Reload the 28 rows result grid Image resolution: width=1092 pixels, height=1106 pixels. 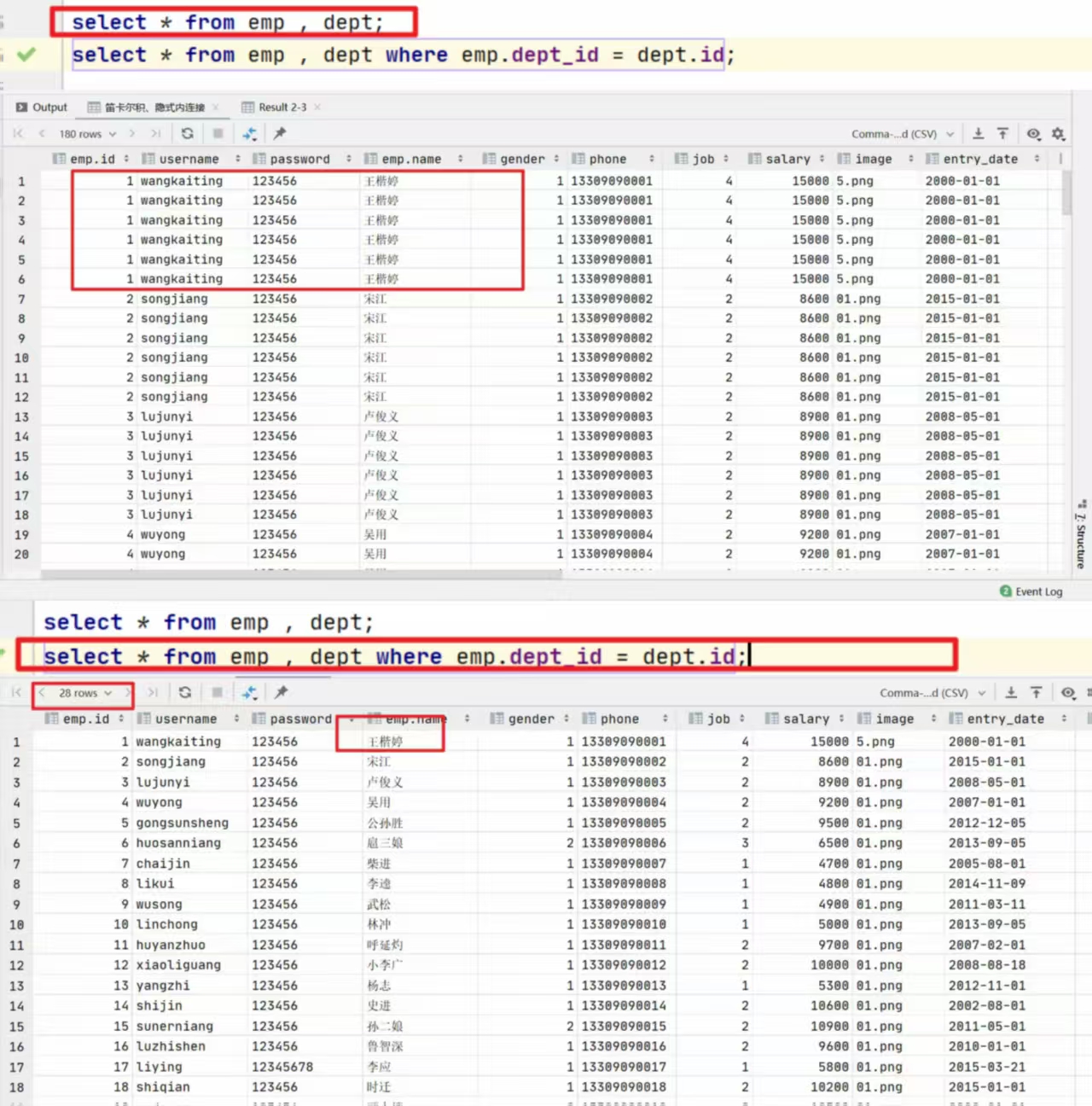point(185,692)
